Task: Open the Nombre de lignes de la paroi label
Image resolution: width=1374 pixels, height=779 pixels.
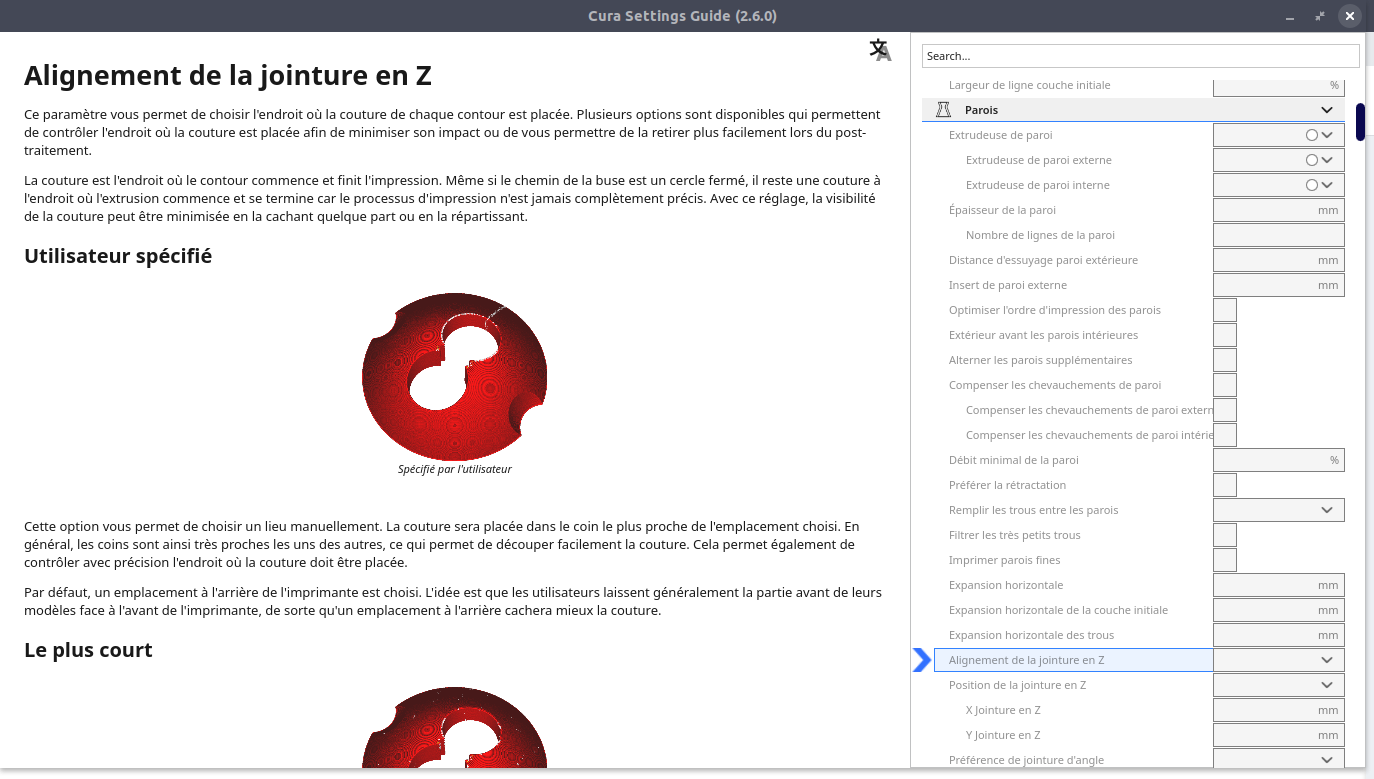Action: tap(1040, 235)
